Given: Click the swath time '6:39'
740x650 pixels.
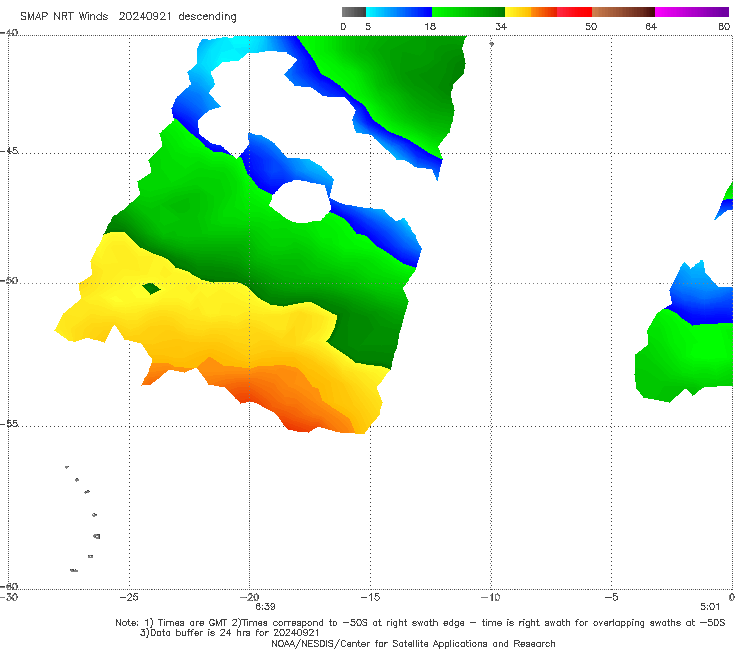Looking at the screenshot, I should pyautogui.click(x=265, y=607).
